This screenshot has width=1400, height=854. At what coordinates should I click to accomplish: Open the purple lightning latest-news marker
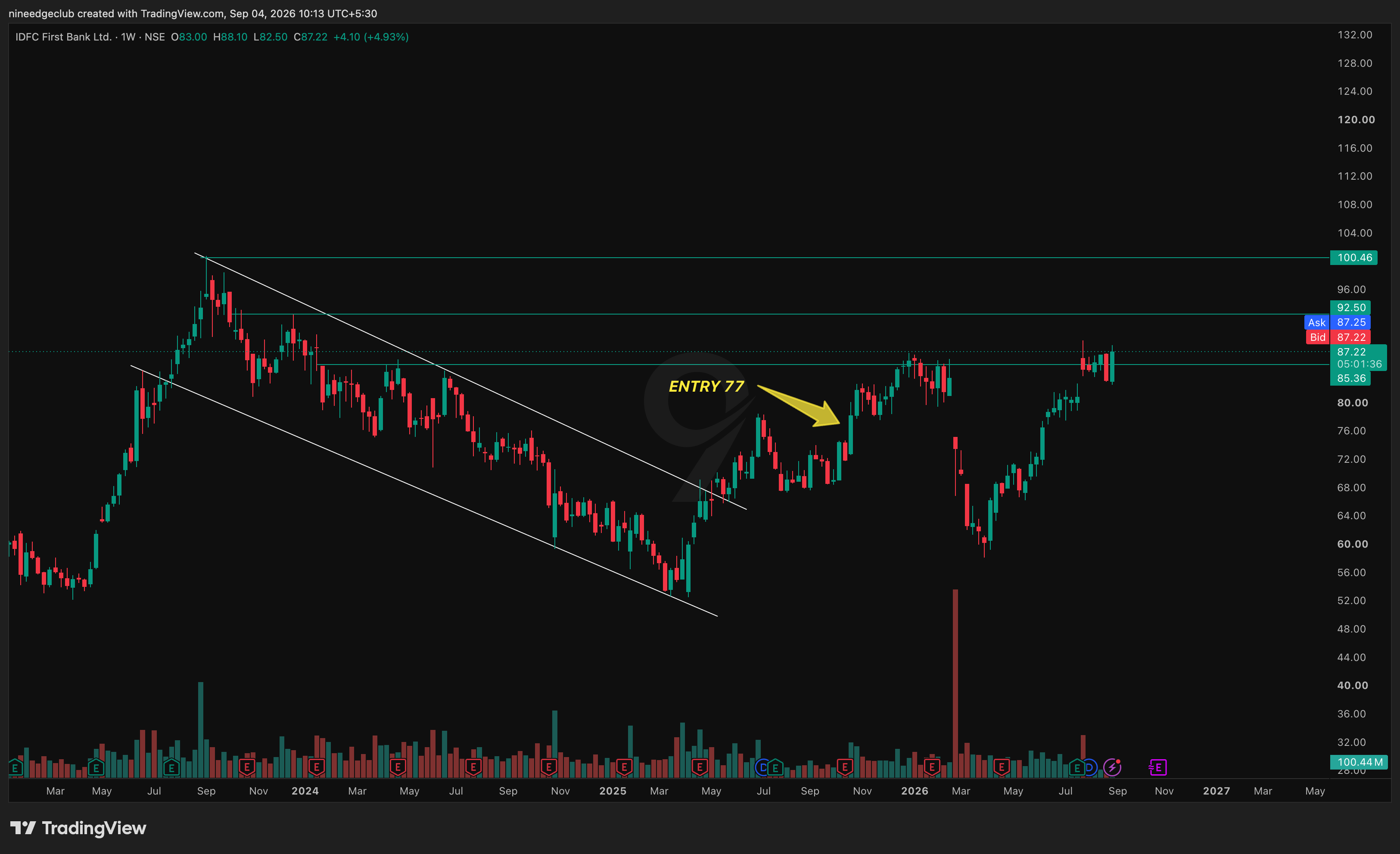1112,768
